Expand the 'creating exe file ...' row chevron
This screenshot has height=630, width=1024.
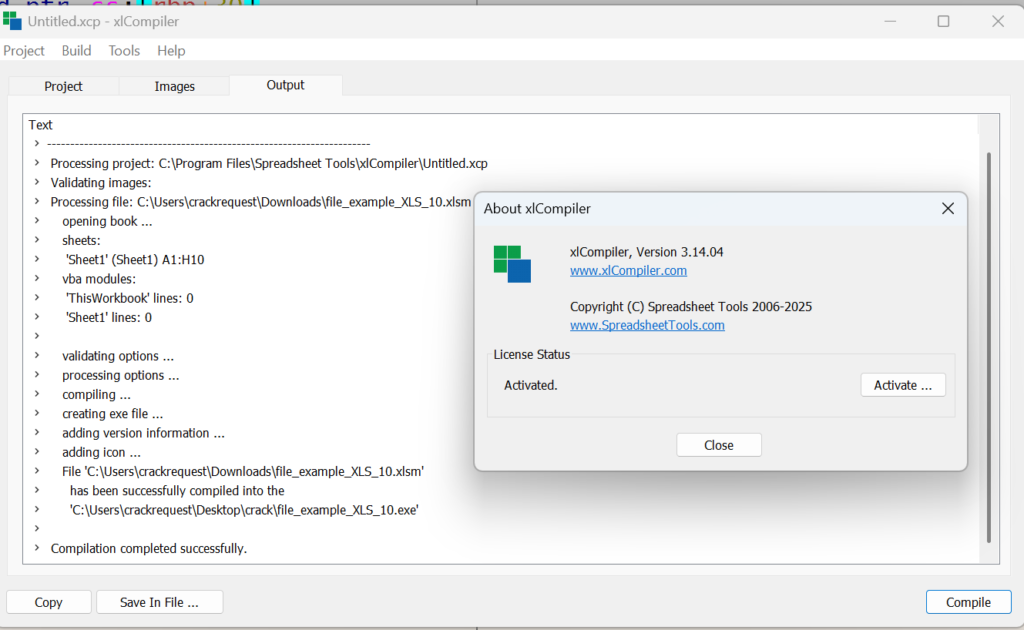click(37, 413)
